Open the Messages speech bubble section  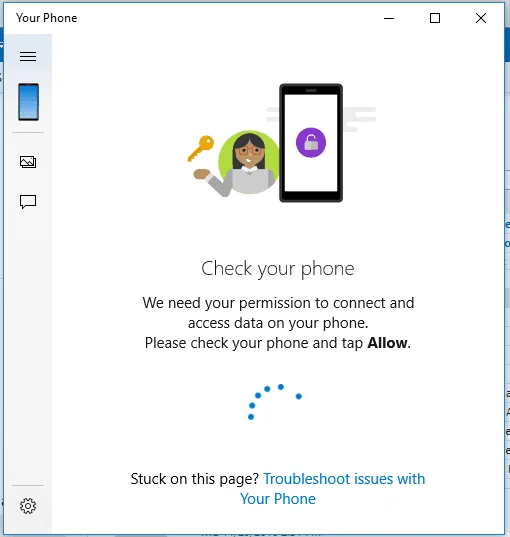point(28,202)
